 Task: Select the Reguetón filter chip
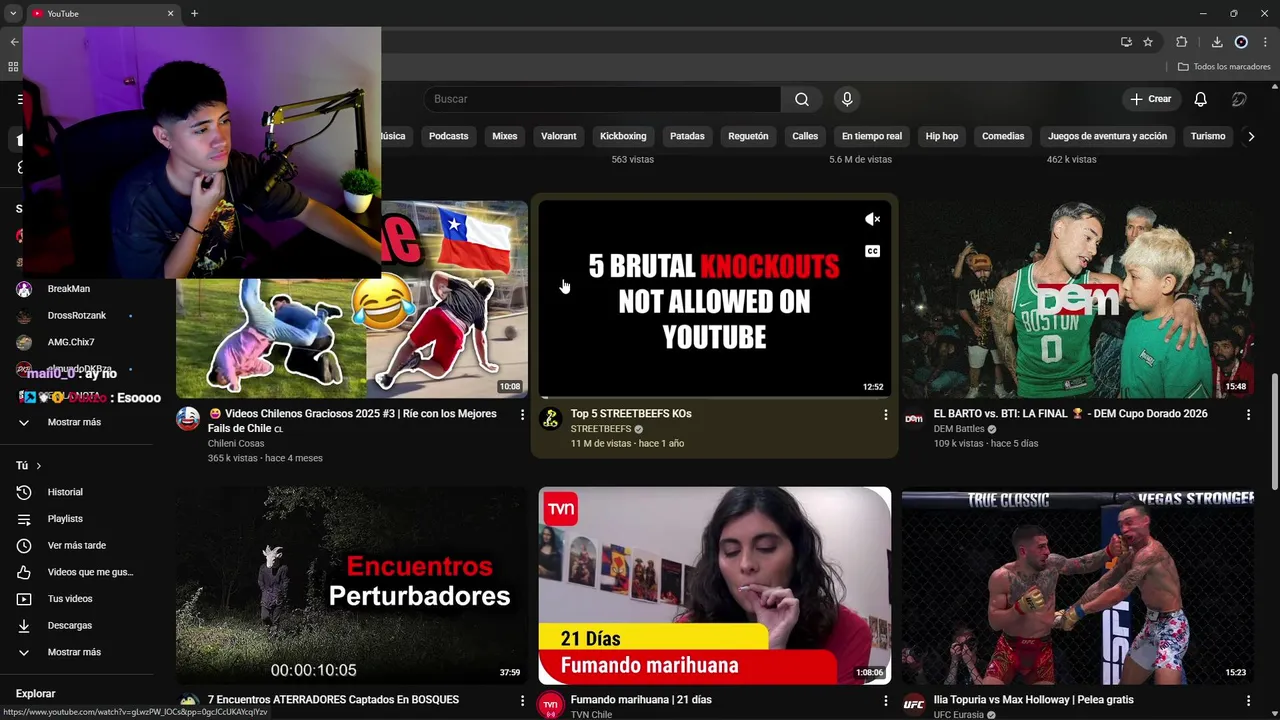click(748, 136)
